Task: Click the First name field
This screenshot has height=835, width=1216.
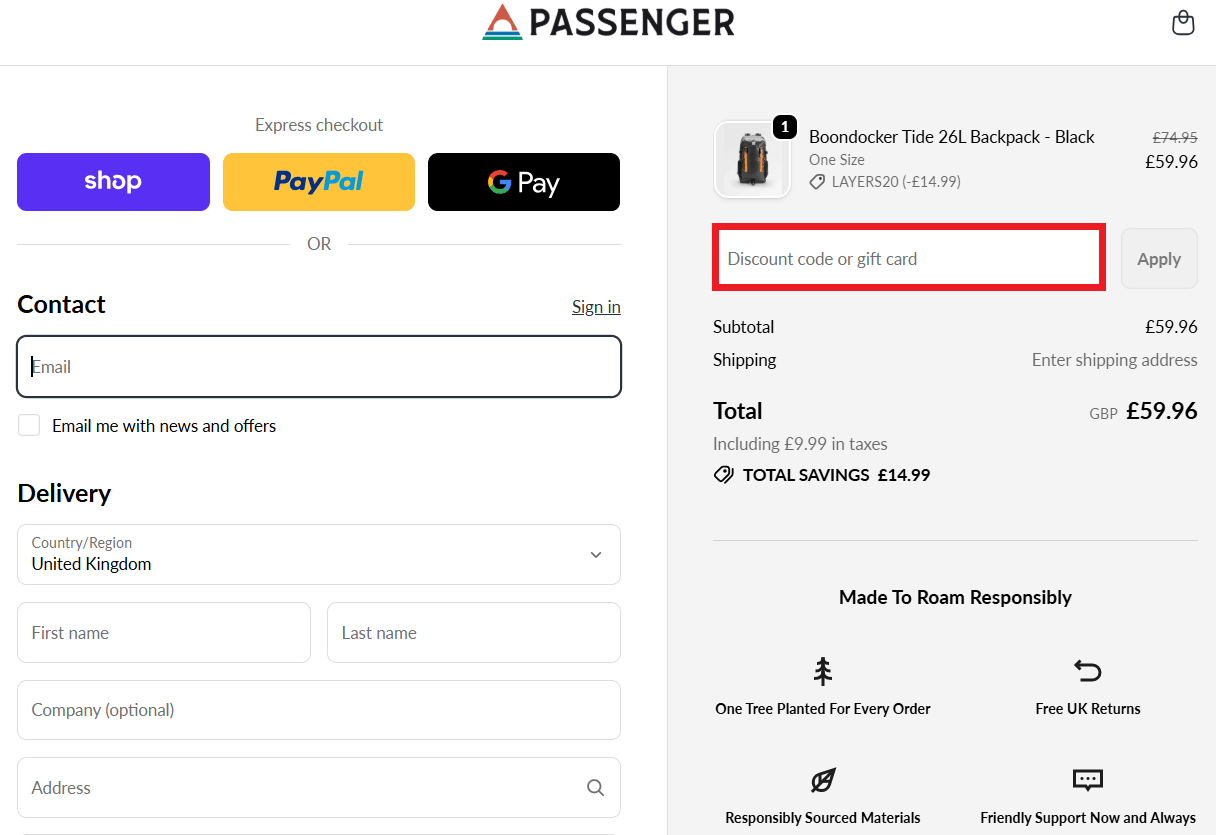Action: (x=163, y=632)
